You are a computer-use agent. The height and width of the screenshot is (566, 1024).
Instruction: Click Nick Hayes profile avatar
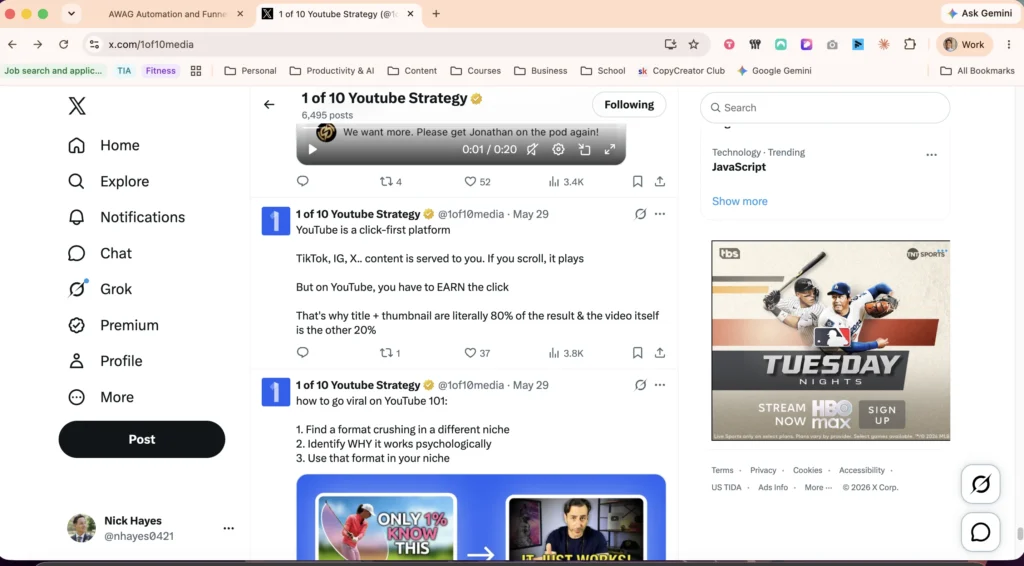coord(81,528)
